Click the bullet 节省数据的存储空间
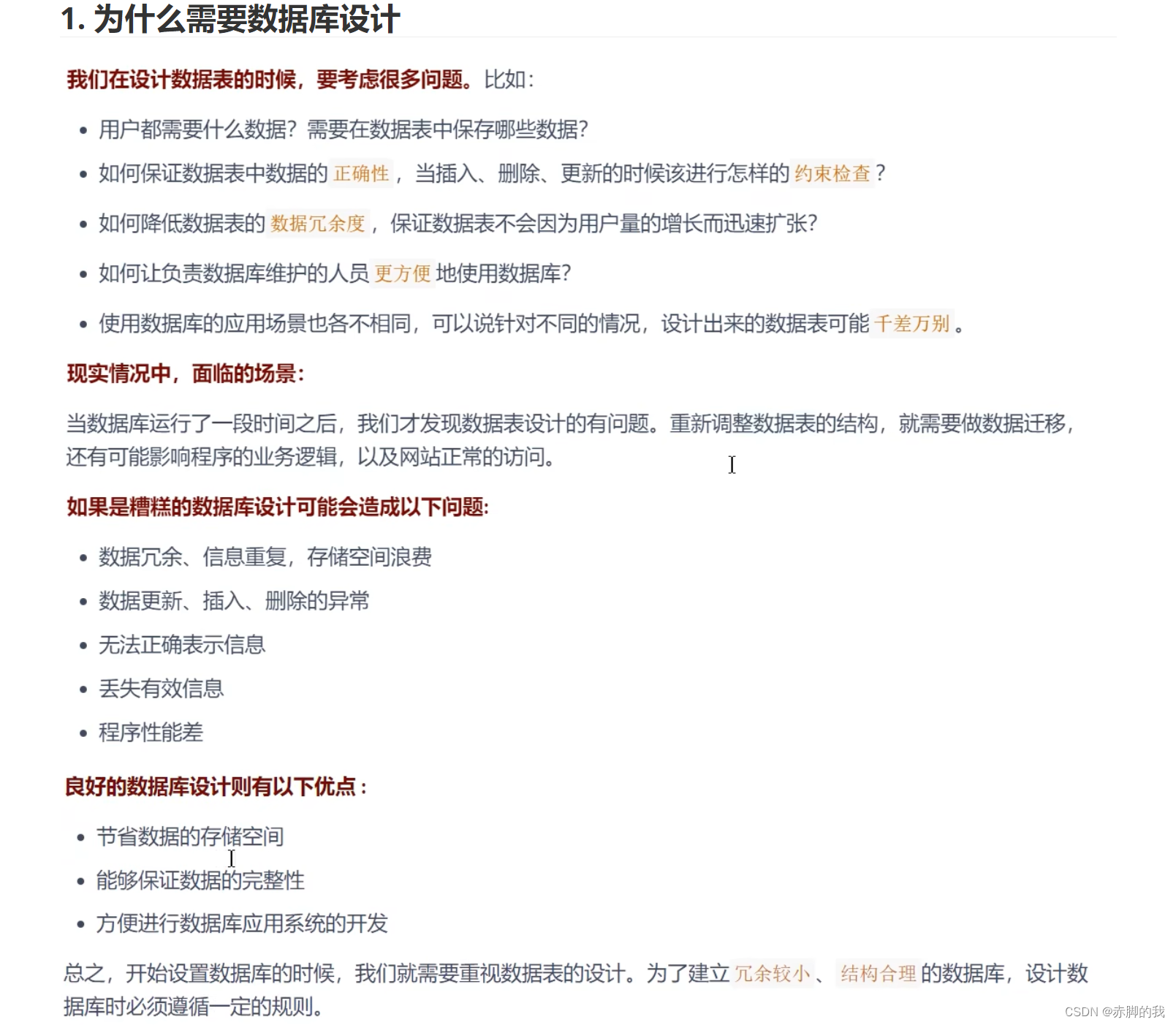Image resolution: width=1176 pixels, height=1025 pixels. point(191,836)
